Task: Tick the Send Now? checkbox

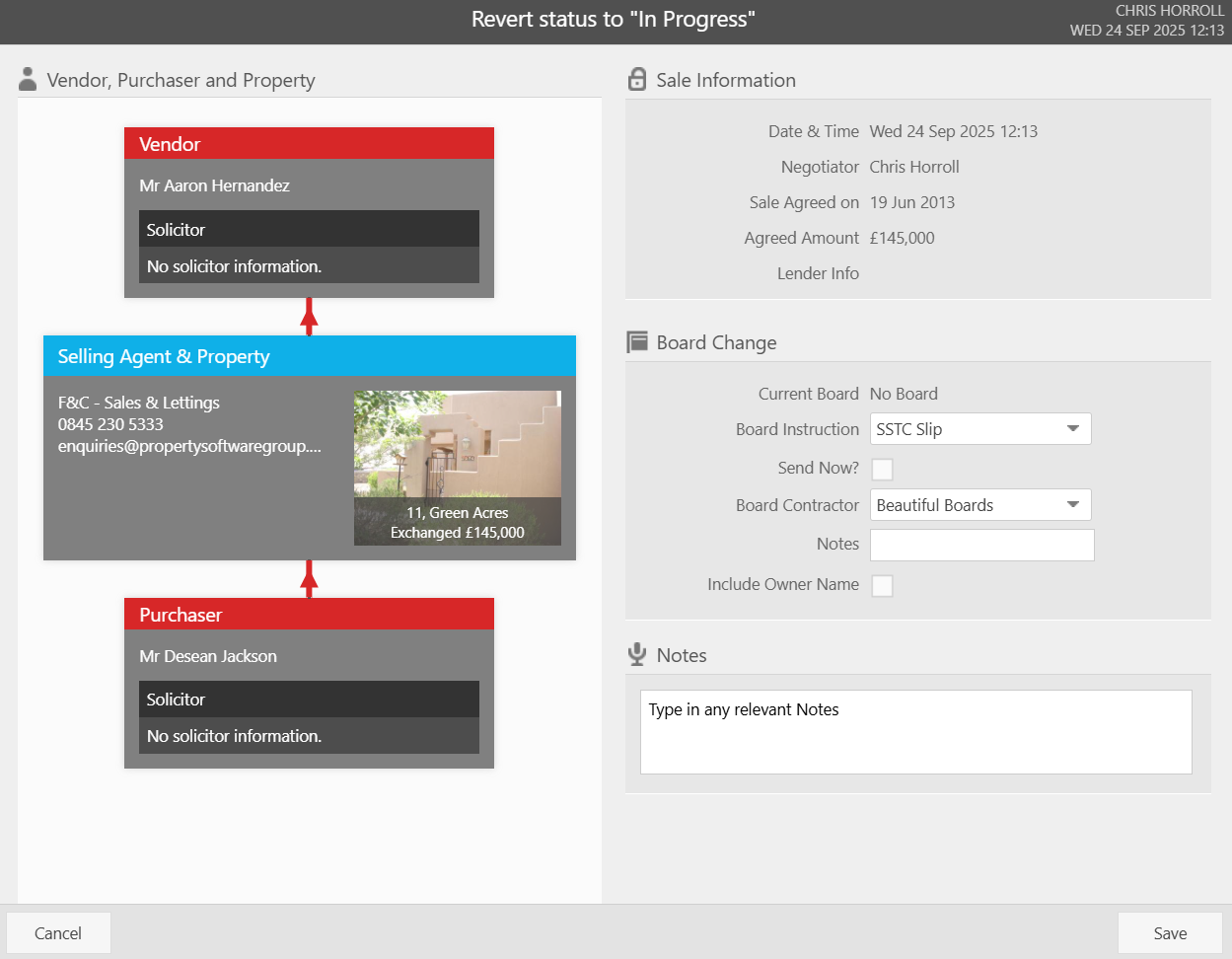Action: [x=882, y=469]
